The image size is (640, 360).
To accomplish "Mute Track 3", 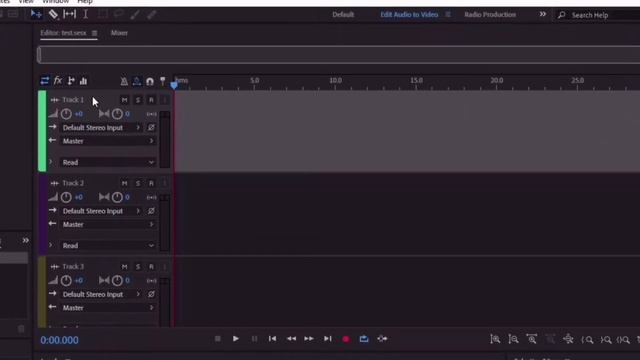I will pos(124,267).
